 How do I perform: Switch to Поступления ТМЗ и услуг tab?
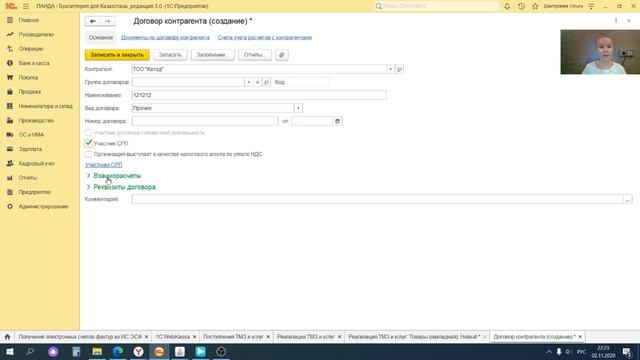(233, 337)
